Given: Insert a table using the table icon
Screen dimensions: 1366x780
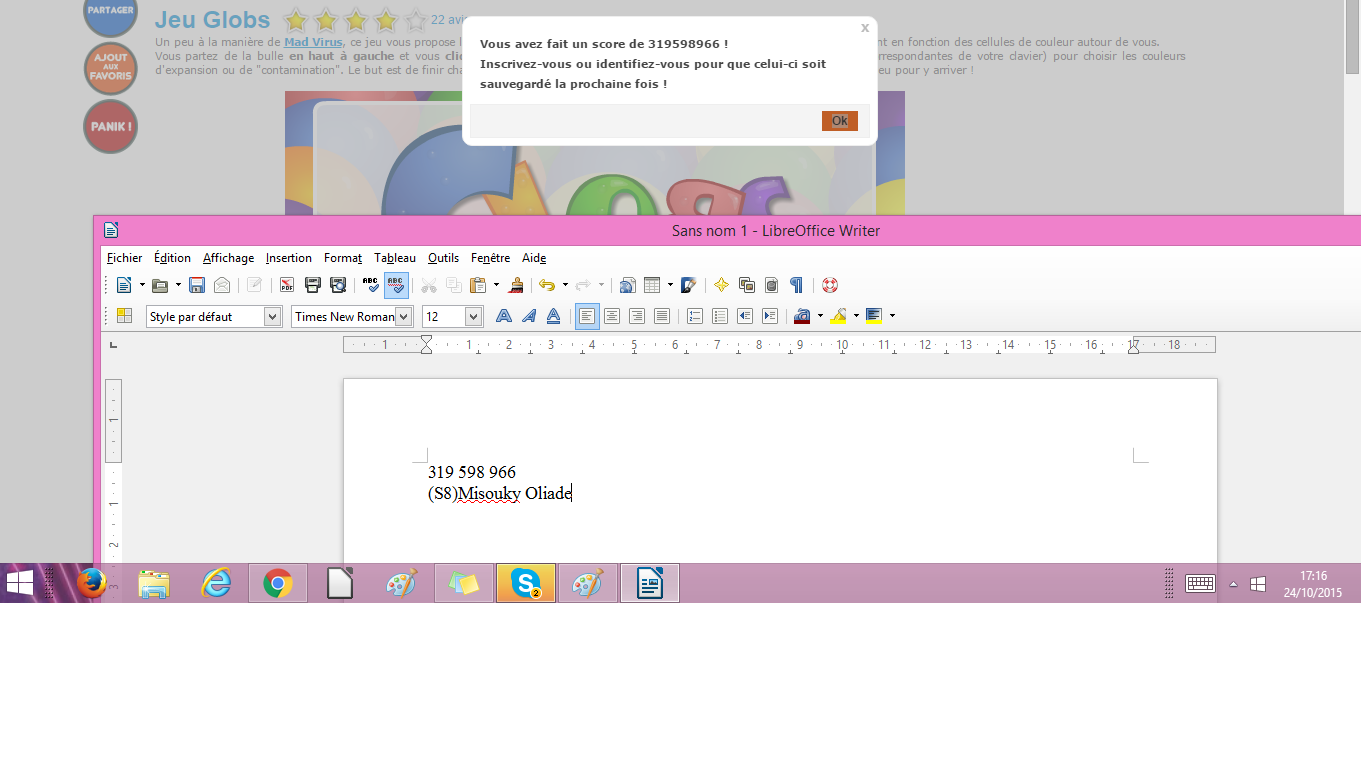Looking at the screenshot, I should [652, 285].
